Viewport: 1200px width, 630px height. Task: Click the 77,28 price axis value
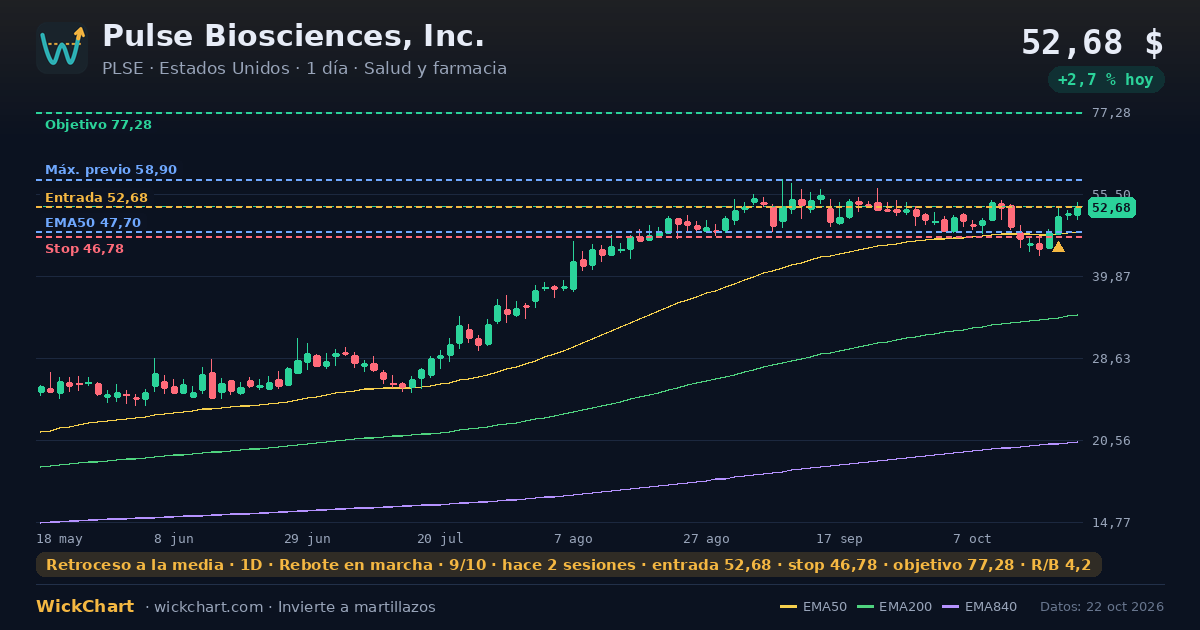coord(1111,113)
